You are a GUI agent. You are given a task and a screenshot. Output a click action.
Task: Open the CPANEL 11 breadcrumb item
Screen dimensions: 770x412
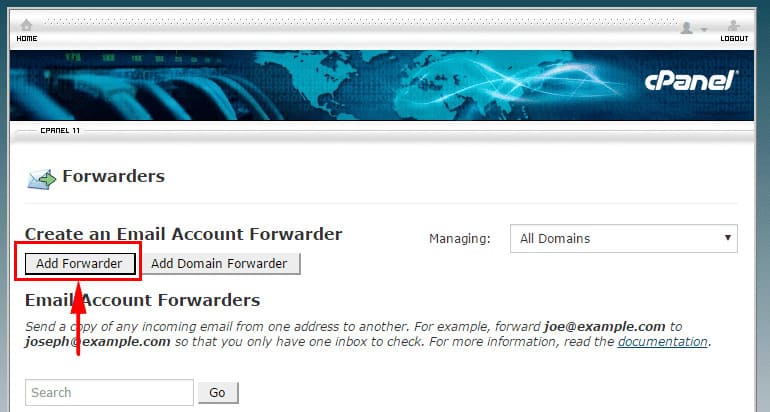(x=60, y=131)
